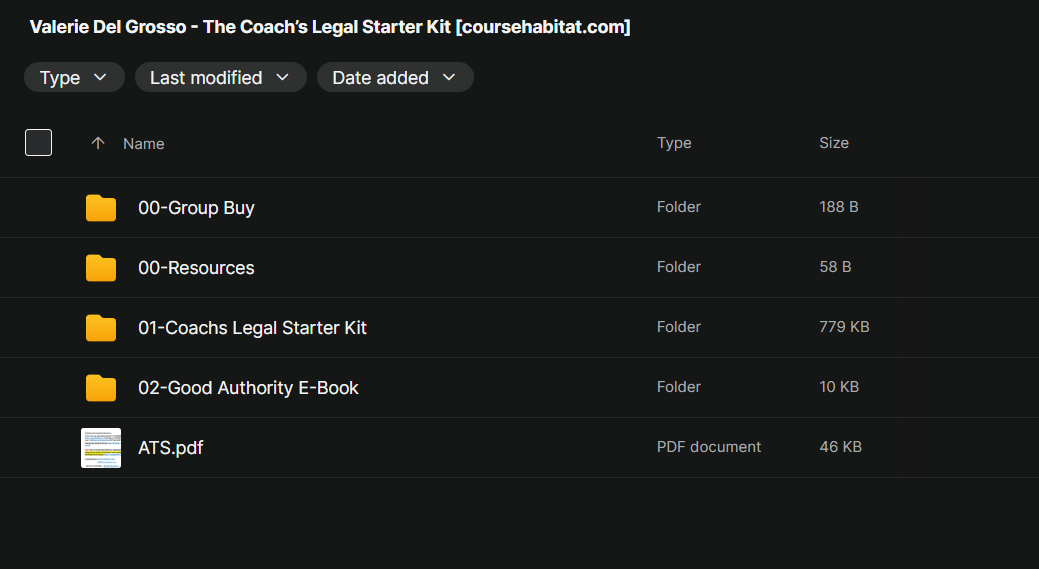
Task: Click the Valerie Del Grosso folder title
Action: pyautogui.click(x=330, y=27)
